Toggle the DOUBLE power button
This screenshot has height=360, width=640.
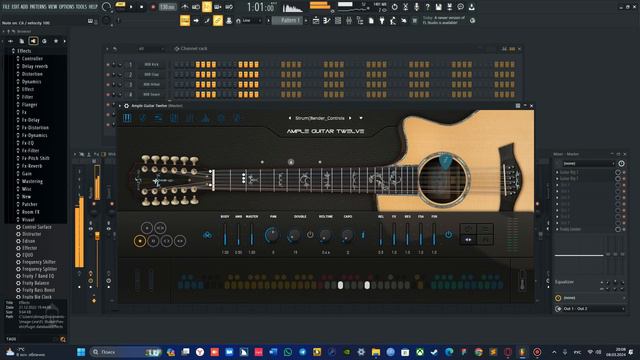pyautogui.click(x=310, y=235)
